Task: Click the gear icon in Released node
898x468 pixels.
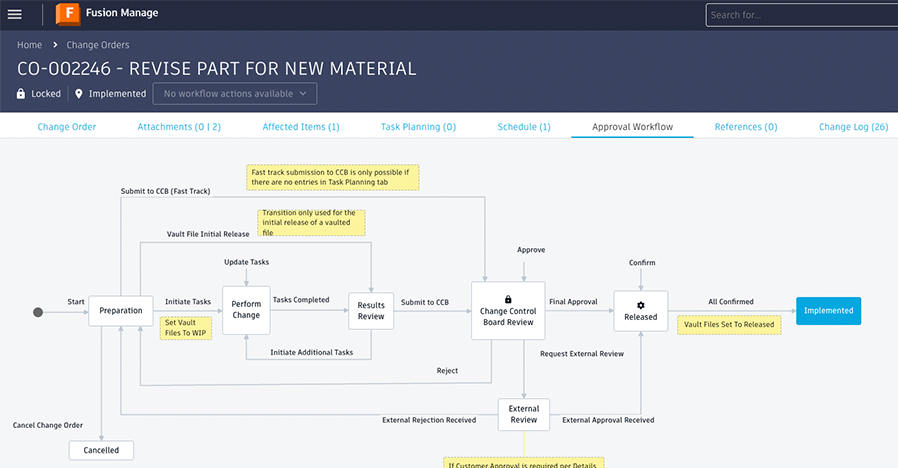Action: tap(640, 304)
